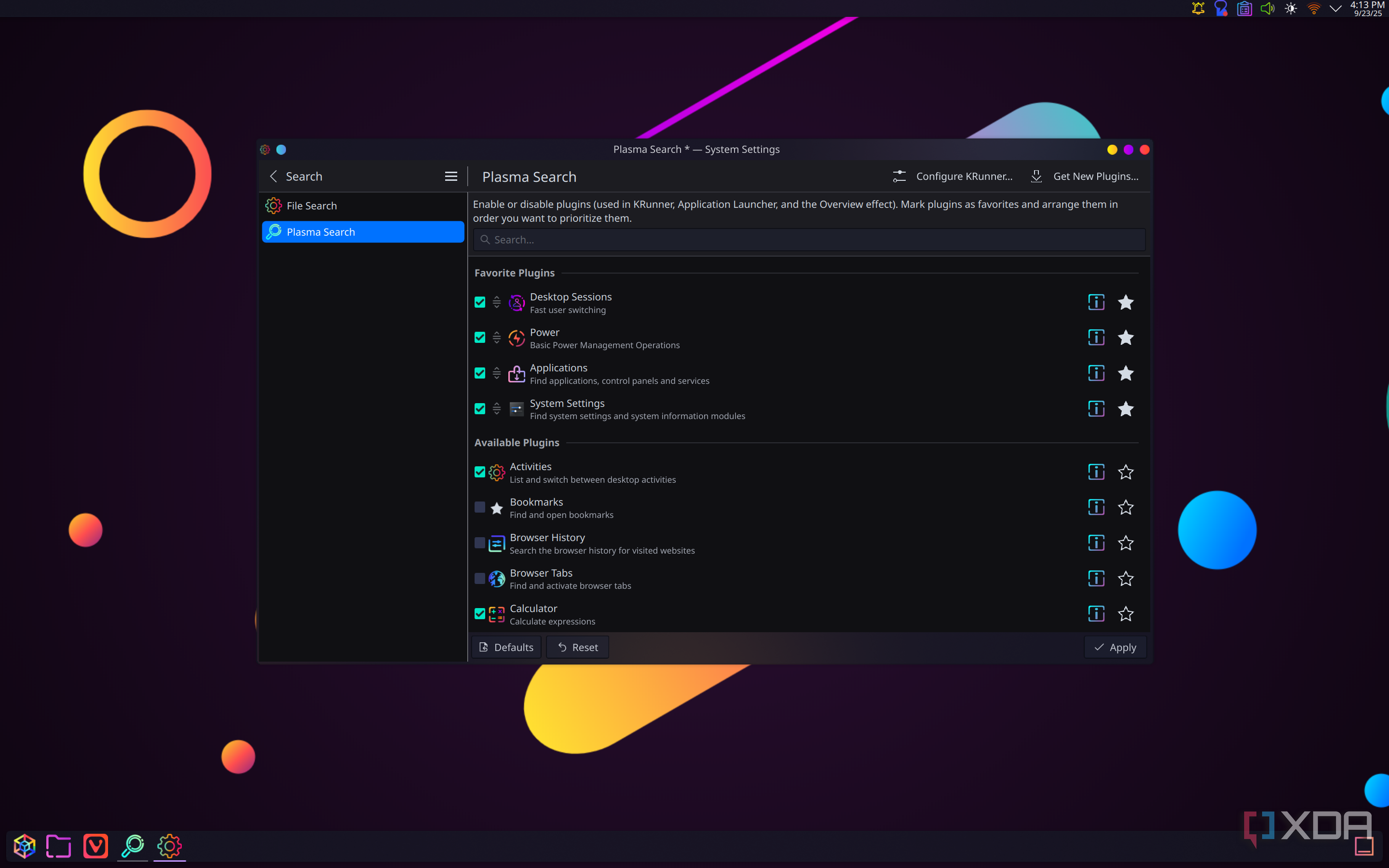Click Get New Plugins button
Screen dimensions: 1389x868
pos(1084,177)
